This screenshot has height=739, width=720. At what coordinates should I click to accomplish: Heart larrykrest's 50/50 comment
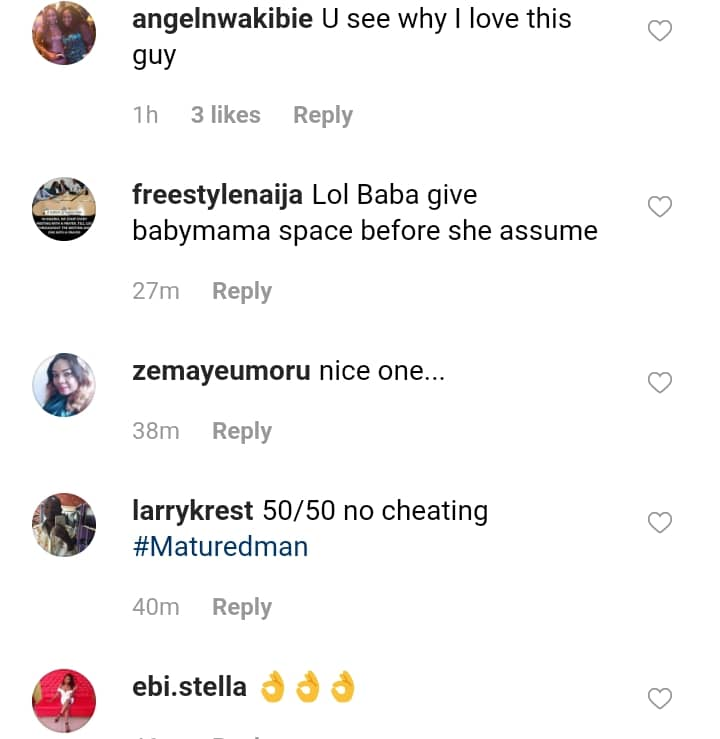pyautogui.click(x=660, y=522)
